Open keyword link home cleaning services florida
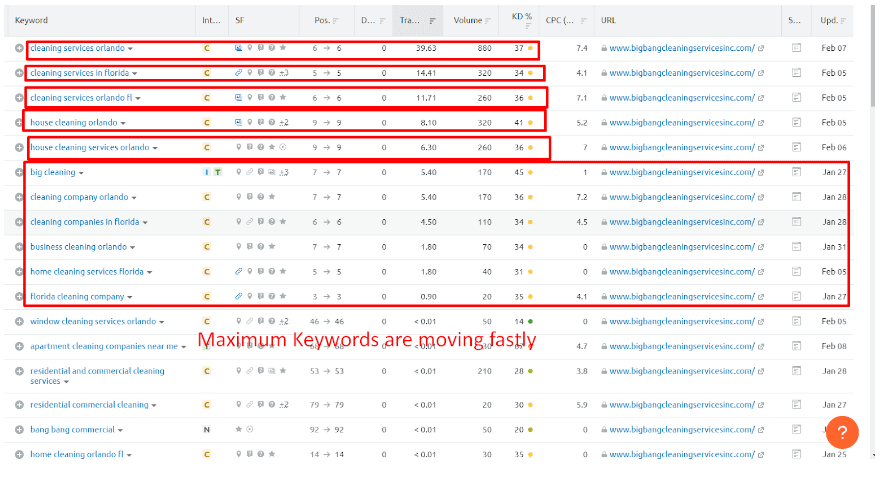 [87, 271]
